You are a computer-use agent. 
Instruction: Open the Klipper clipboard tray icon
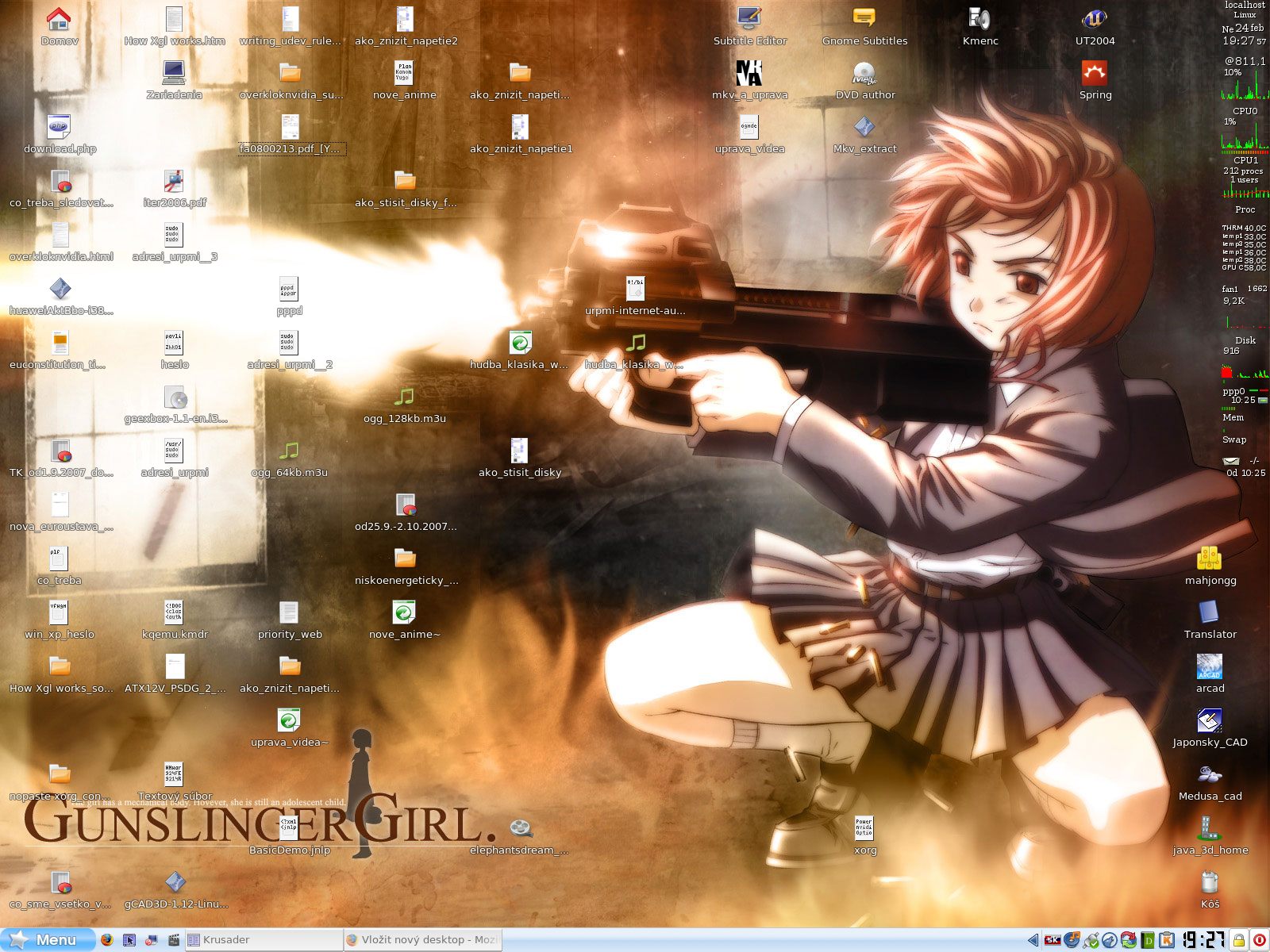[1166, 941]
